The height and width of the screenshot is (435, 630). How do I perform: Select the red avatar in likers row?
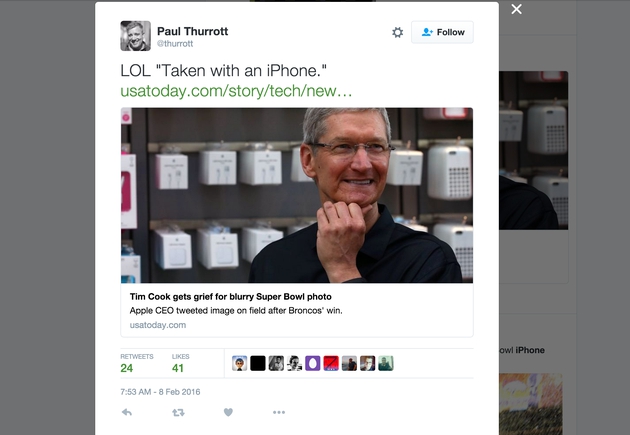click(x=331, y=364)
